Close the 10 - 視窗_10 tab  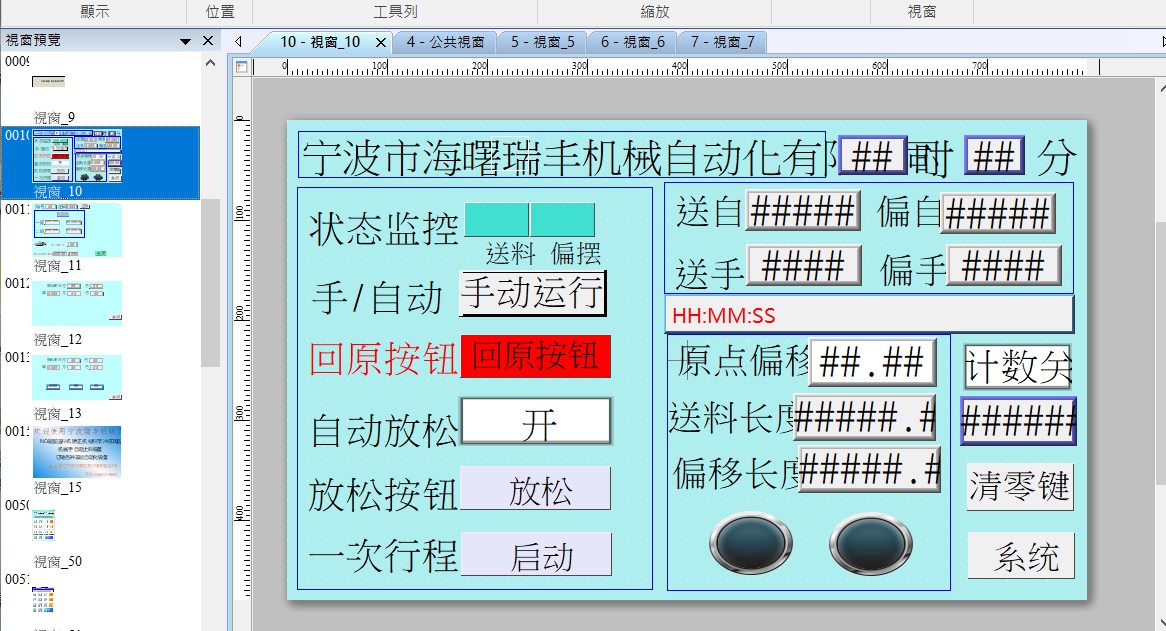(x=380, y=43)
